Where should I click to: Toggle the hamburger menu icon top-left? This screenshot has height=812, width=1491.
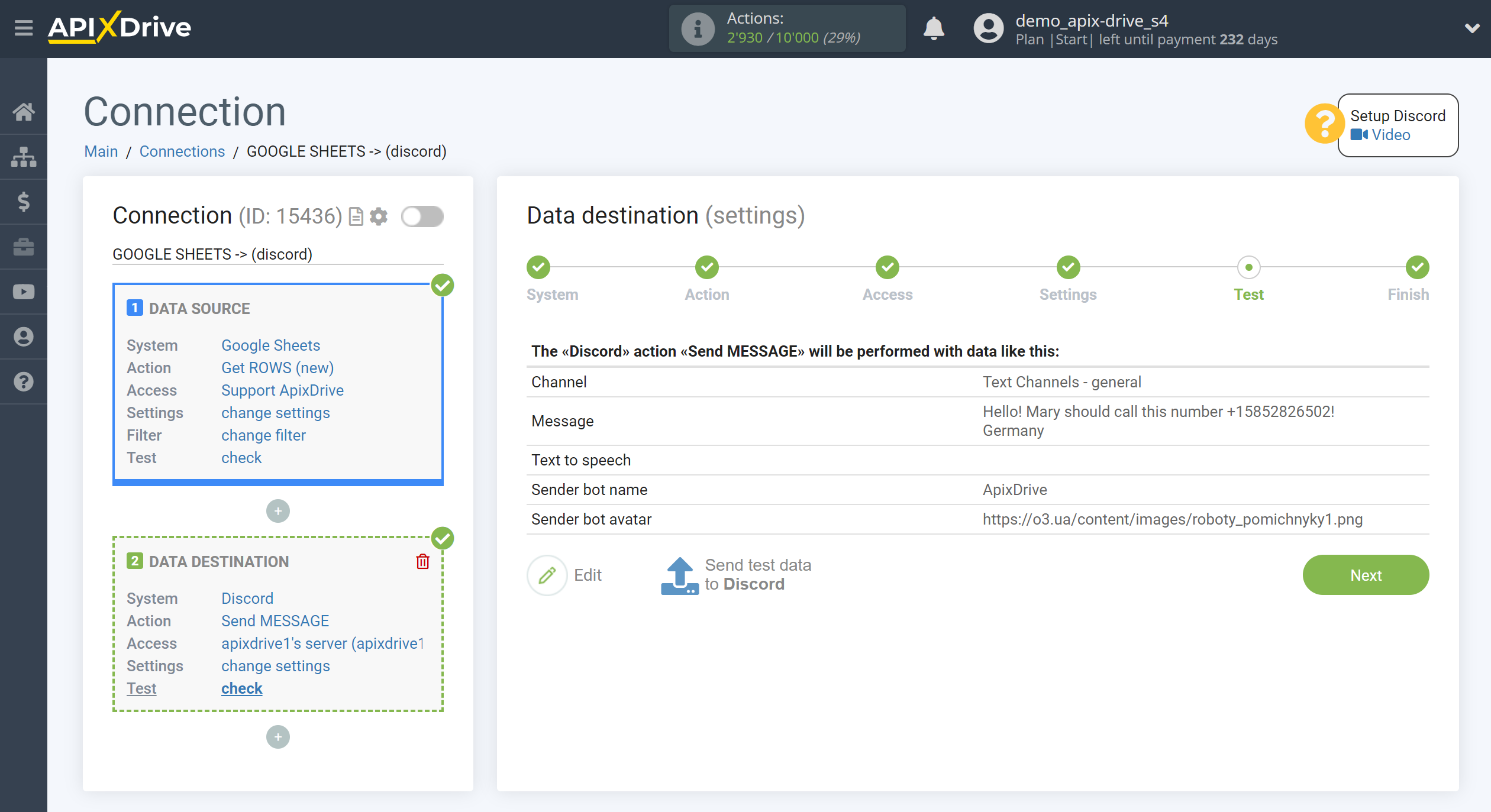click(x=22, y=27)
